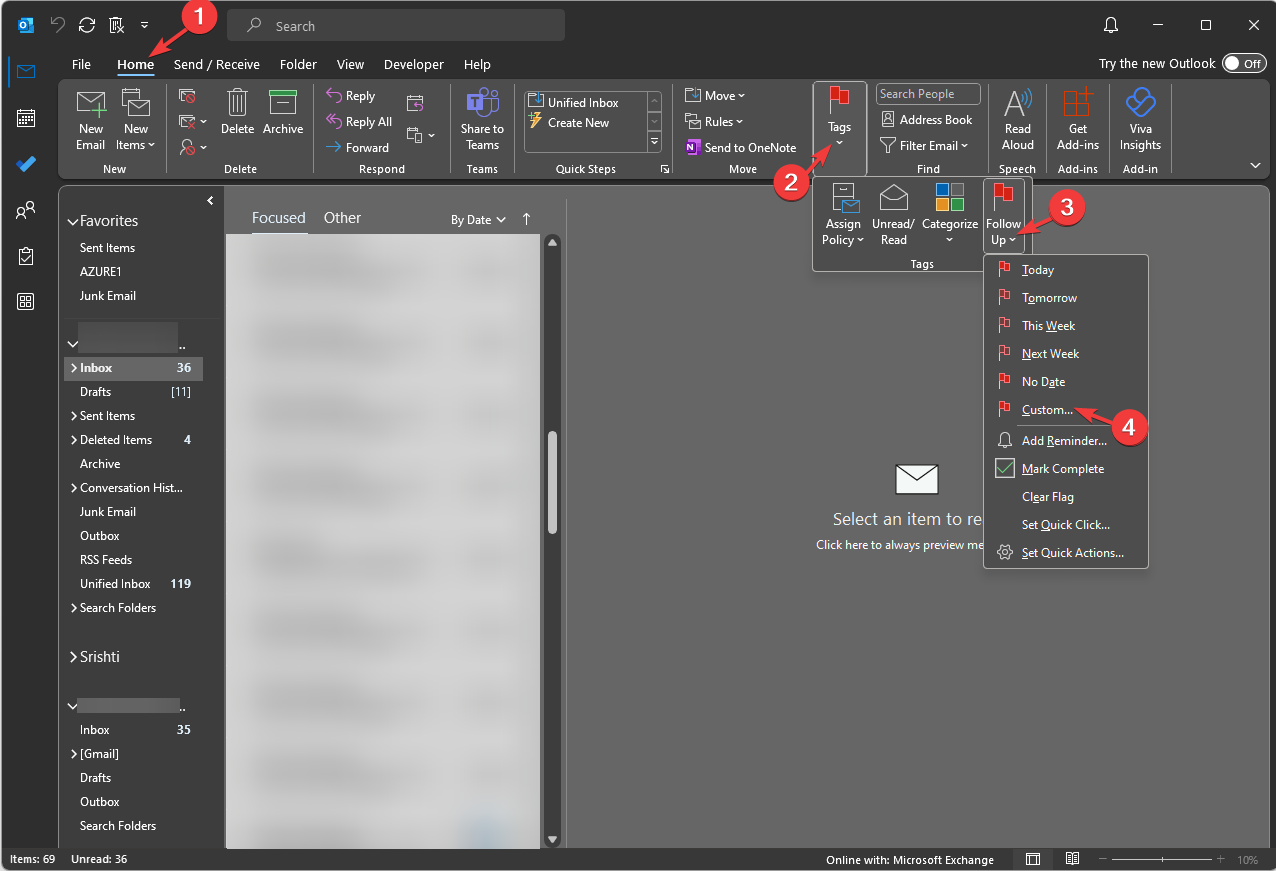Reverse the sort order arrow
The height and width of the screenshot is (871, 1276).
pos(527,219)
